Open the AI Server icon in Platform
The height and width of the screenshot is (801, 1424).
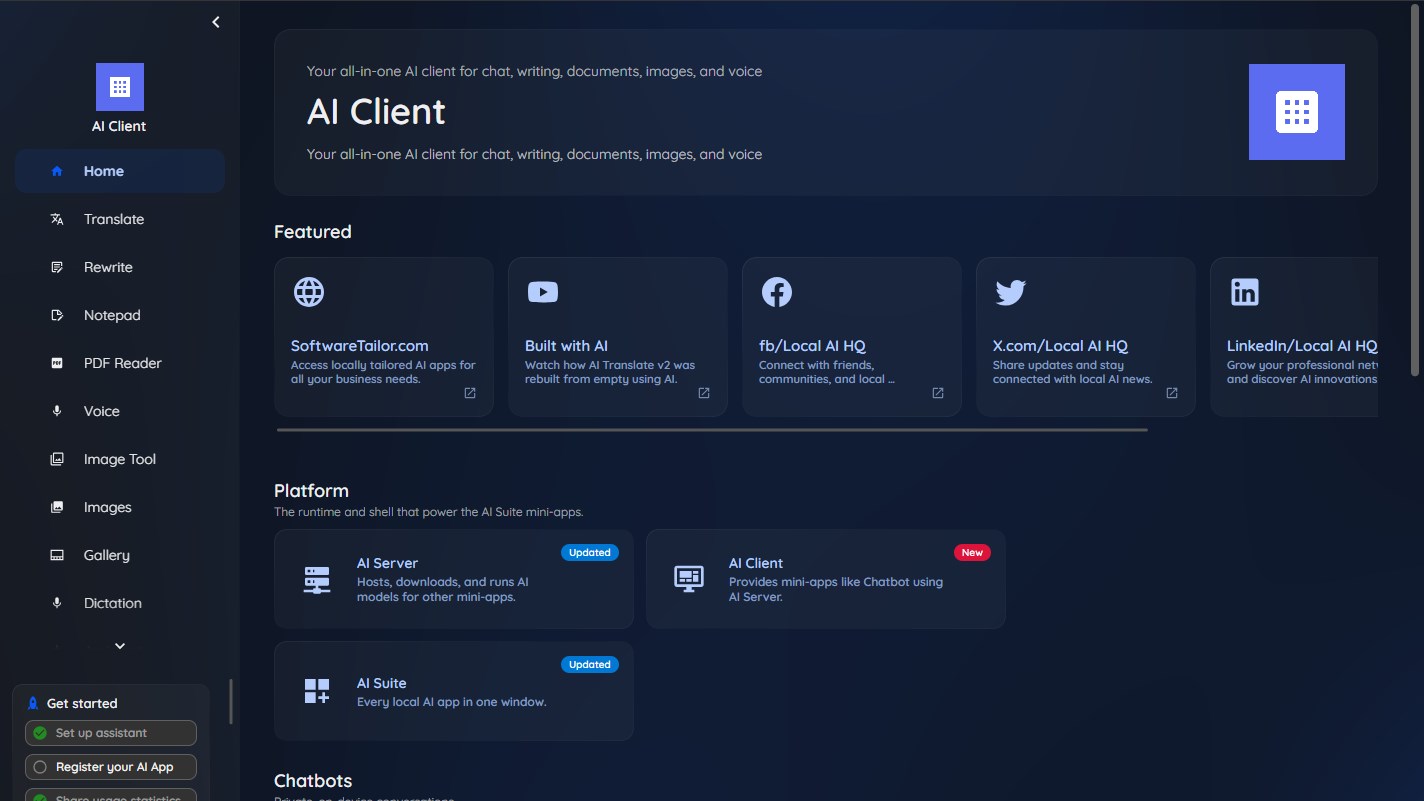(x=317, y=579)
